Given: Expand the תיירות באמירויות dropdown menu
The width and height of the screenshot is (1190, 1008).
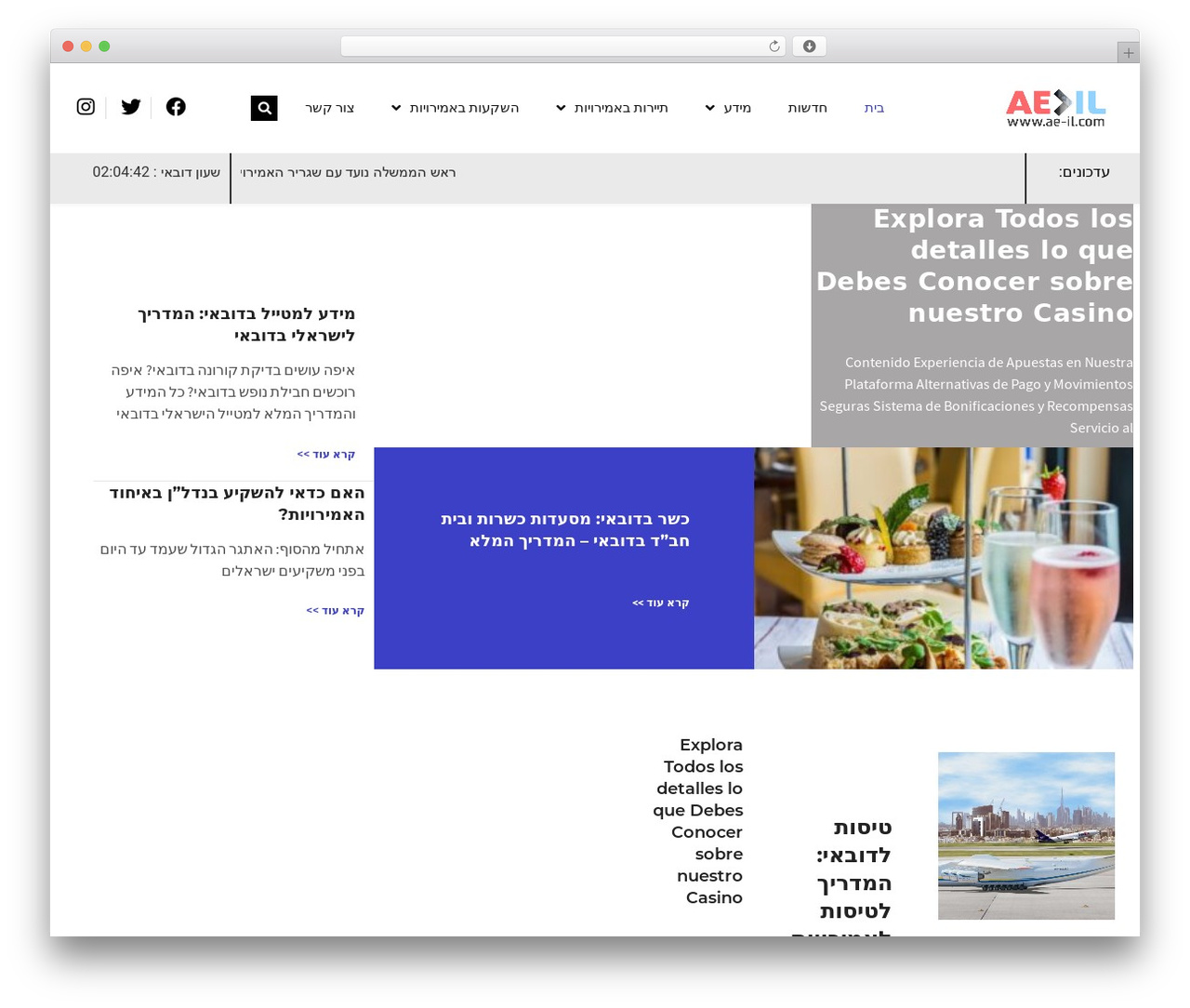Looking at the screenshot, I should coord(612,108).
